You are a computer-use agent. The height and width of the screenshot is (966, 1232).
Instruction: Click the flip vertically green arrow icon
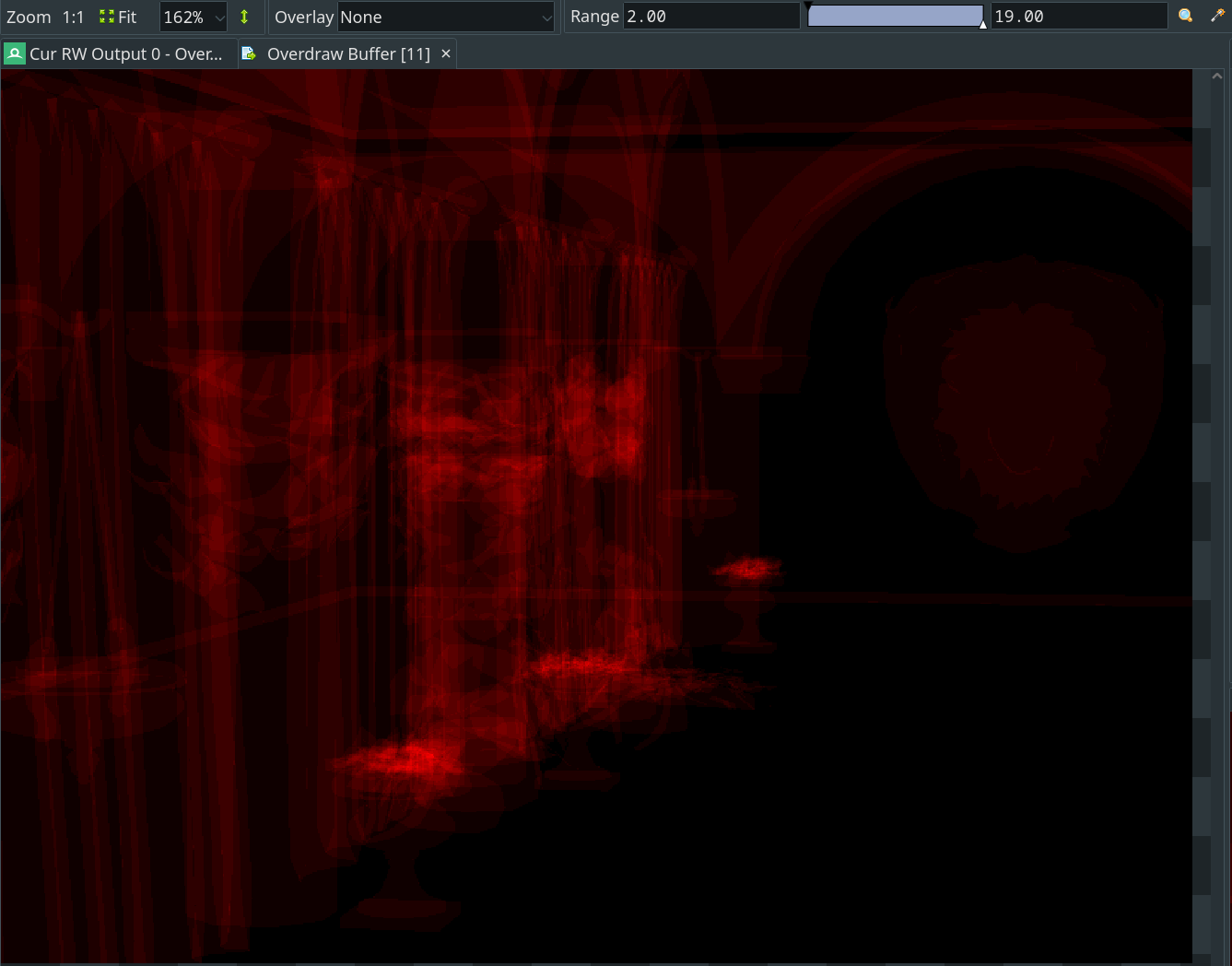pos(244,17)
